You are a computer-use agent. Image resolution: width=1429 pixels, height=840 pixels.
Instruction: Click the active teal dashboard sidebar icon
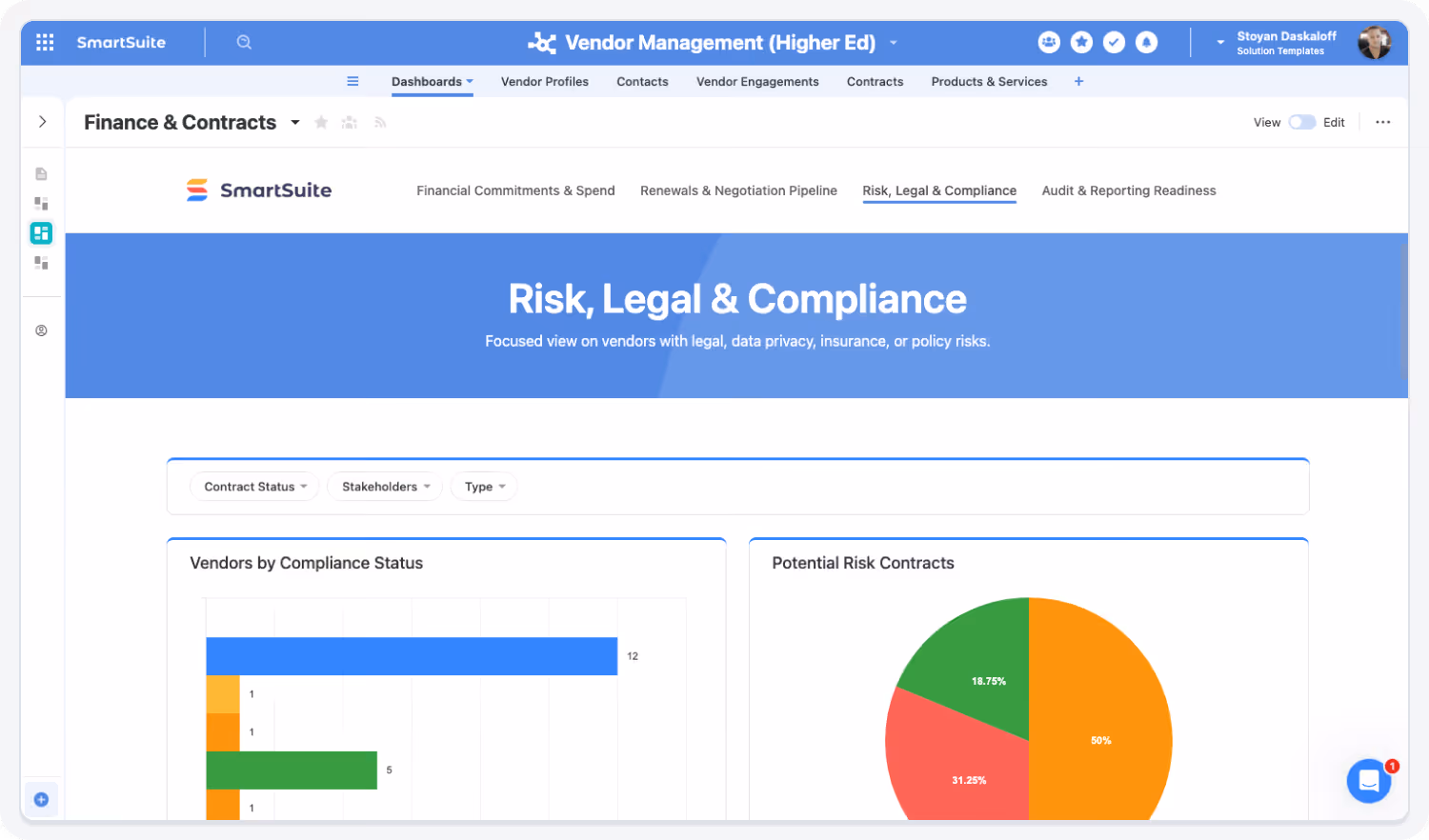pyautogui.click(x=41, y=232)
